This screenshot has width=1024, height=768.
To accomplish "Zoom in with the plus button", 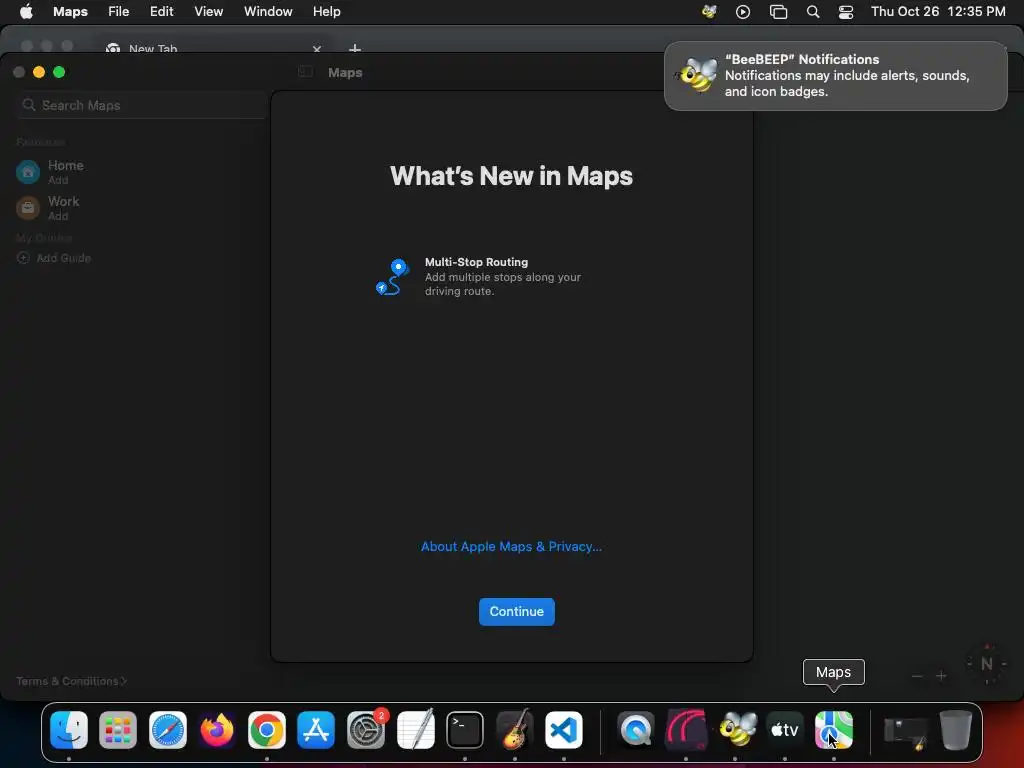I will 941,676.
